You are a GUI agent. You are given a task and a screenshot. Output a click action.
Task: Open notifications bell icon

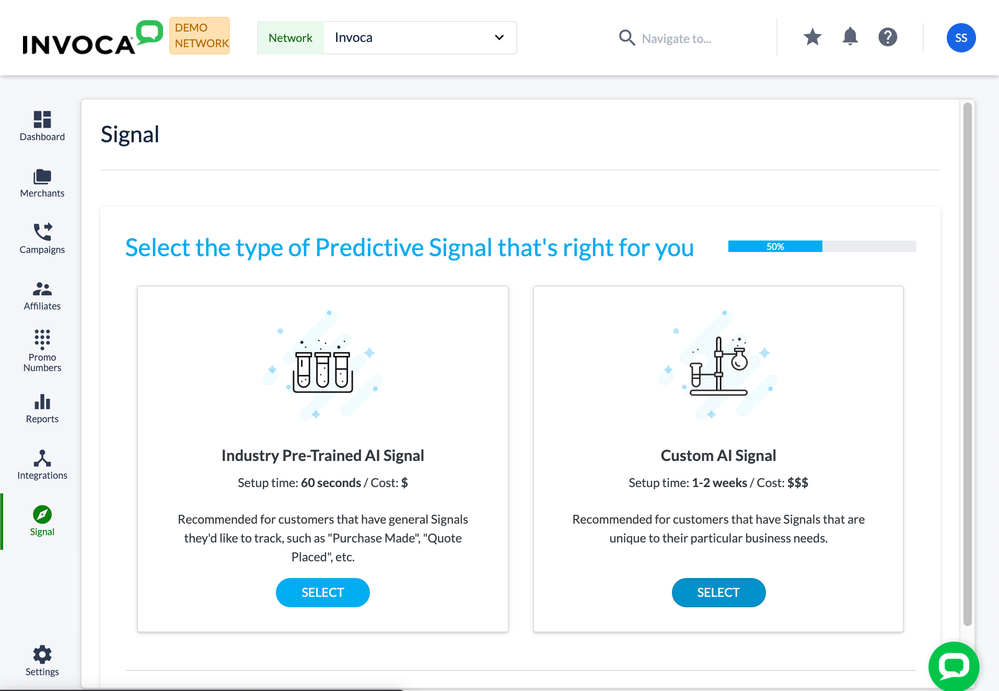850,37
